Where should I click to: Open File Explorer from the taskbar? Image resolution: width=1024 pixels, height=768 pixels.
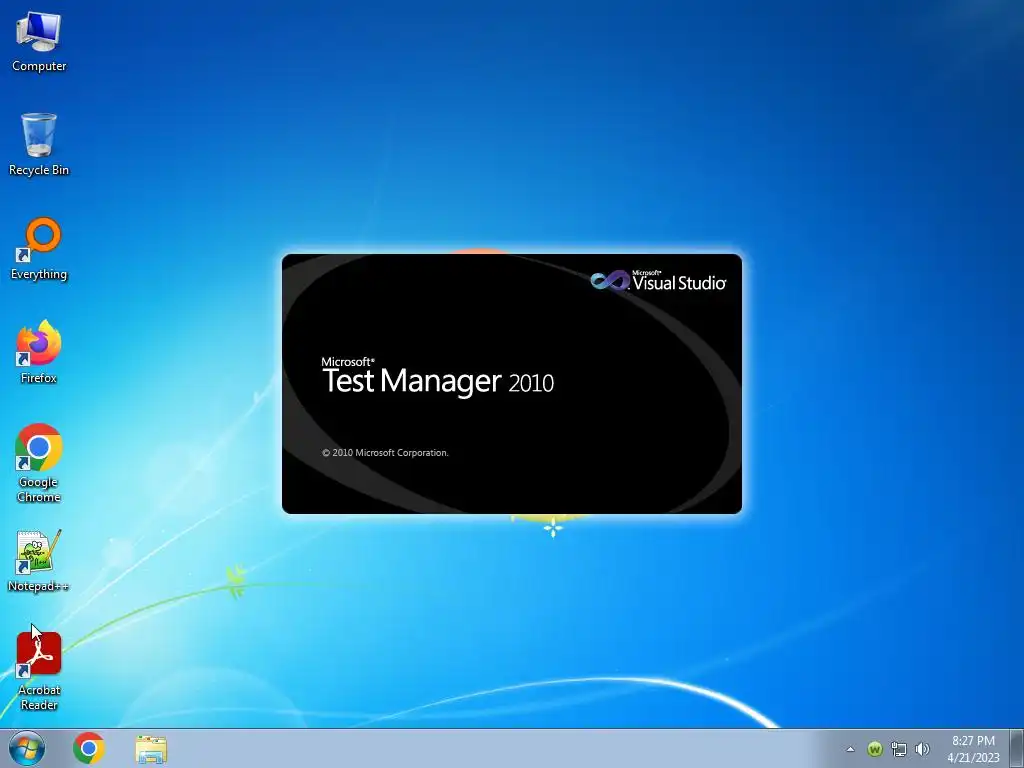151,749
